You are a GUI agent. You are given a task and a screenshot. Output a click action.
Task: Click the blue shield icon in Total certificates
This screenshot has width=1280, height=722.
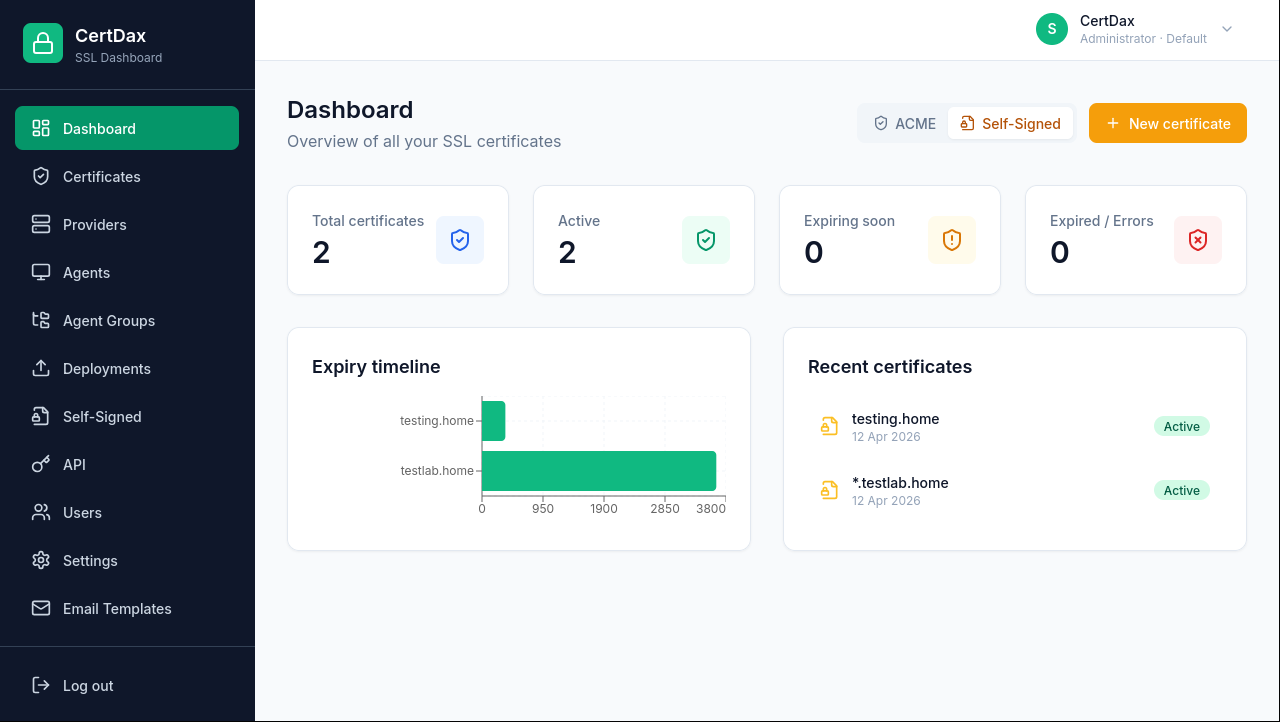pos(460,240)
